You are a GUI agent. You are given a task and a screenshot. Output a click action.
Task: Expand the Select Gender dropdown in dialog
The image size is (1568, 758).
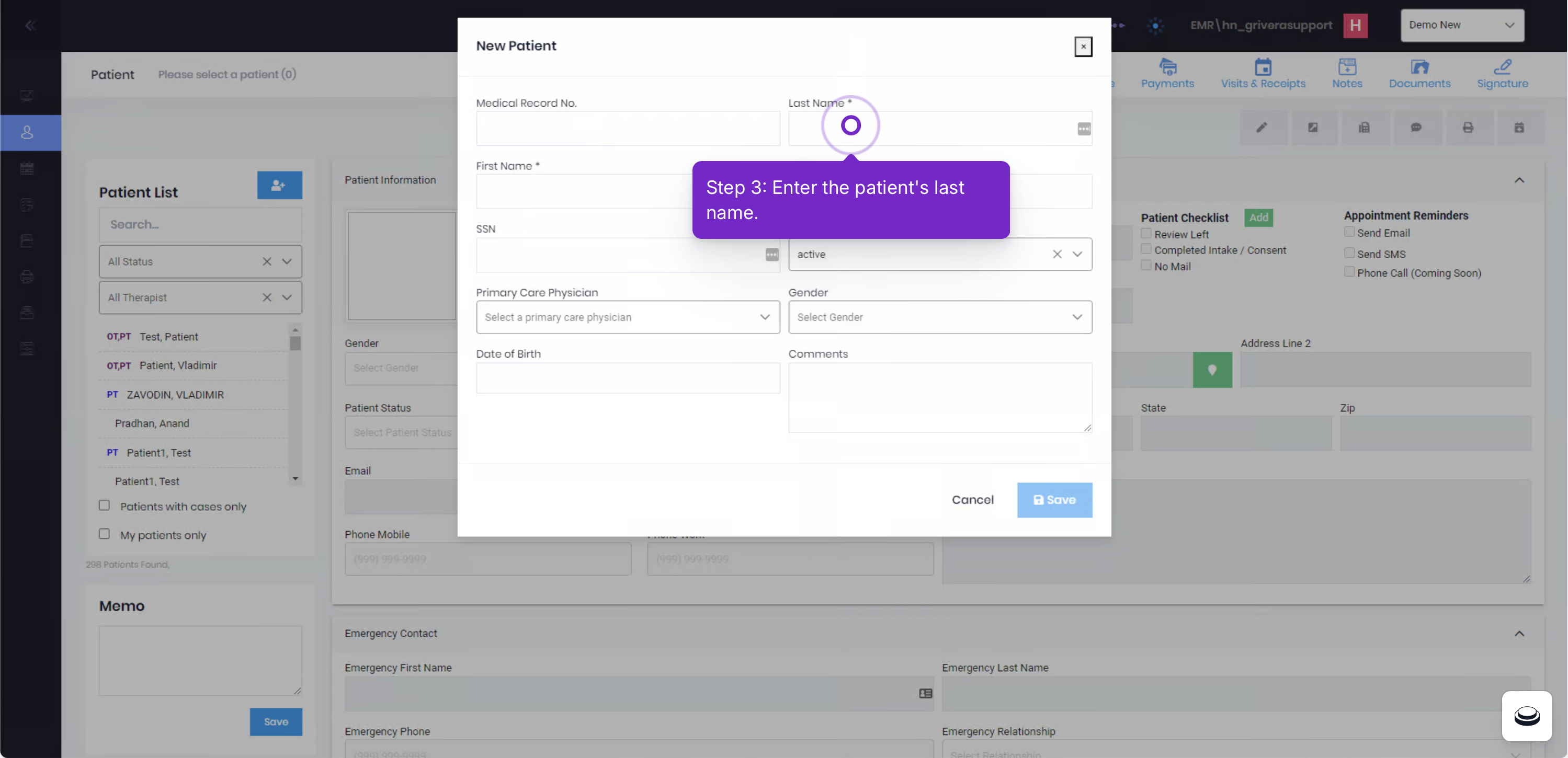coord(940,317)
